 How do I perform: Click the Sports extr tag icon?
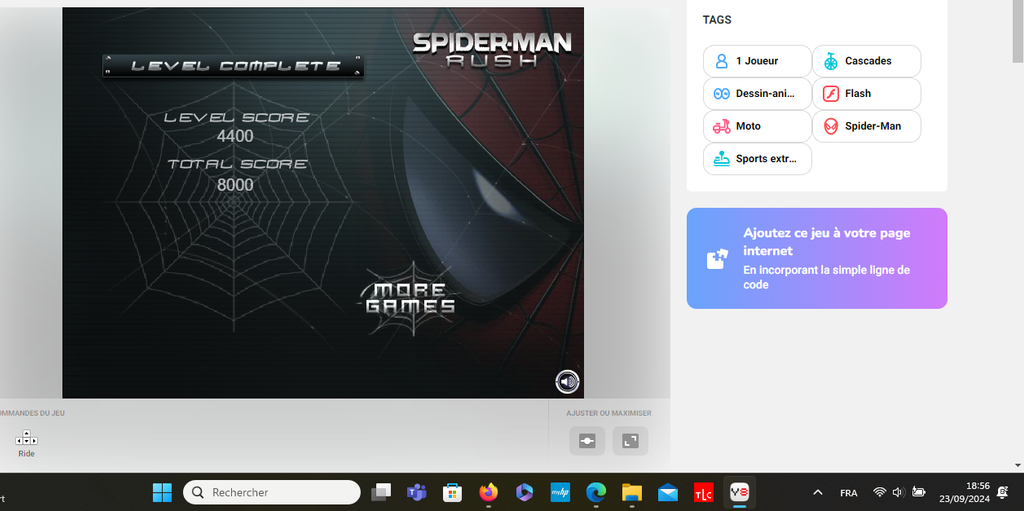tap(722, 159)
